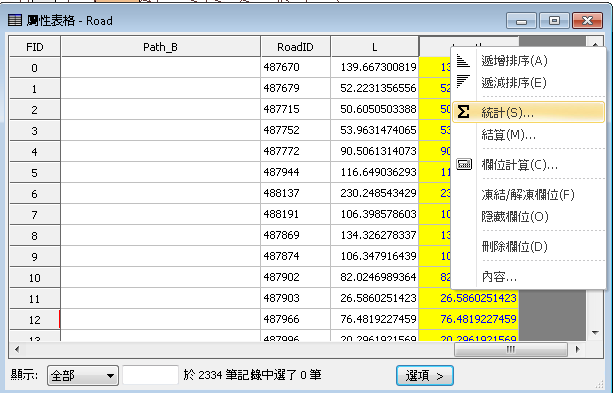Click L cell 50.6050503388
This screenshot has width=613, height=393.
tap(375, 109)
